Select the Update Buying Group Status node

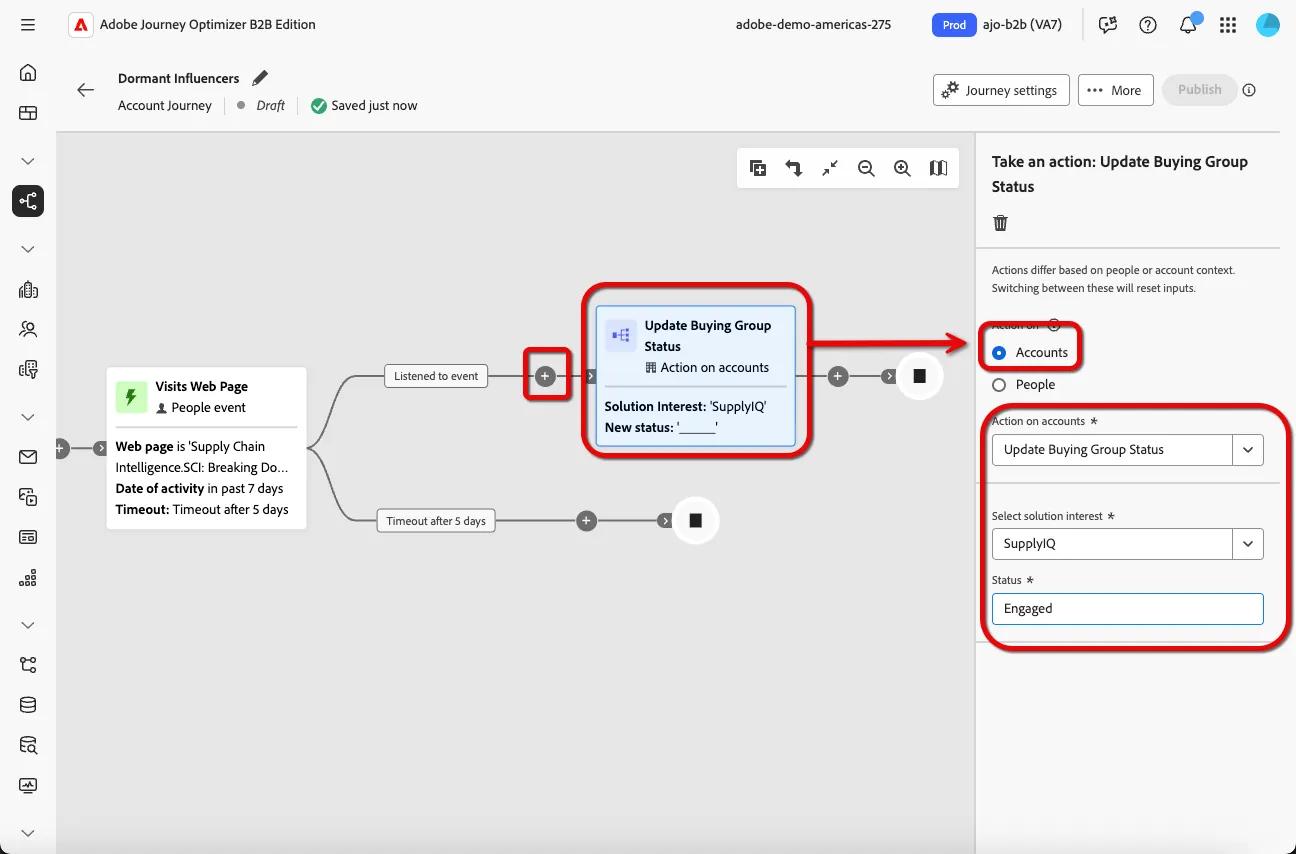pos(695,375)
